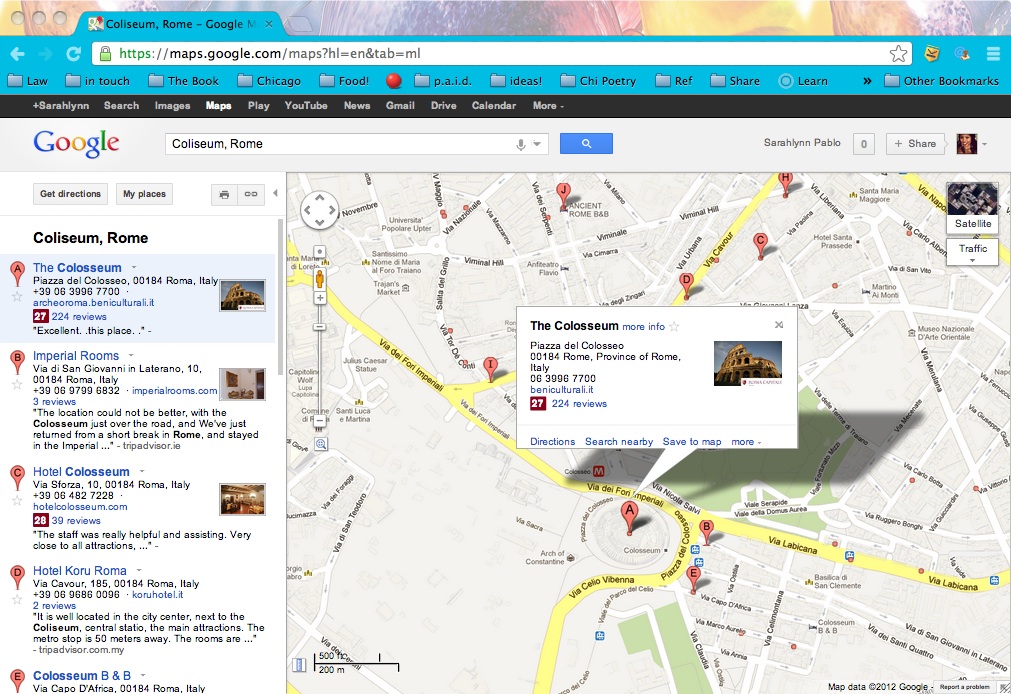Star The Colosseum result in the list
Screen dimensions: 1011x694
(17, 296)
